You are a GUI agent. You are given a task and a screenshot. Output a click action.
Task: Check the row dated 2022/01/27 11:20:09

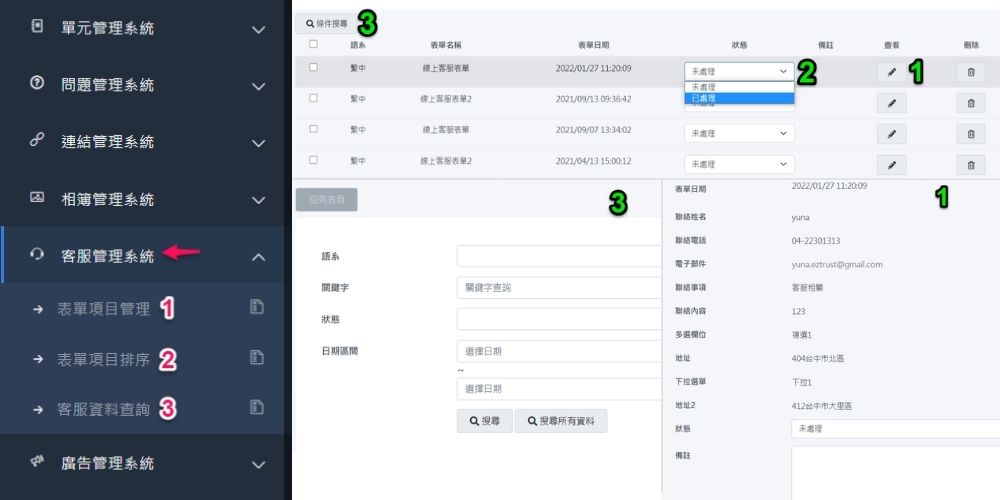[313, 67]
